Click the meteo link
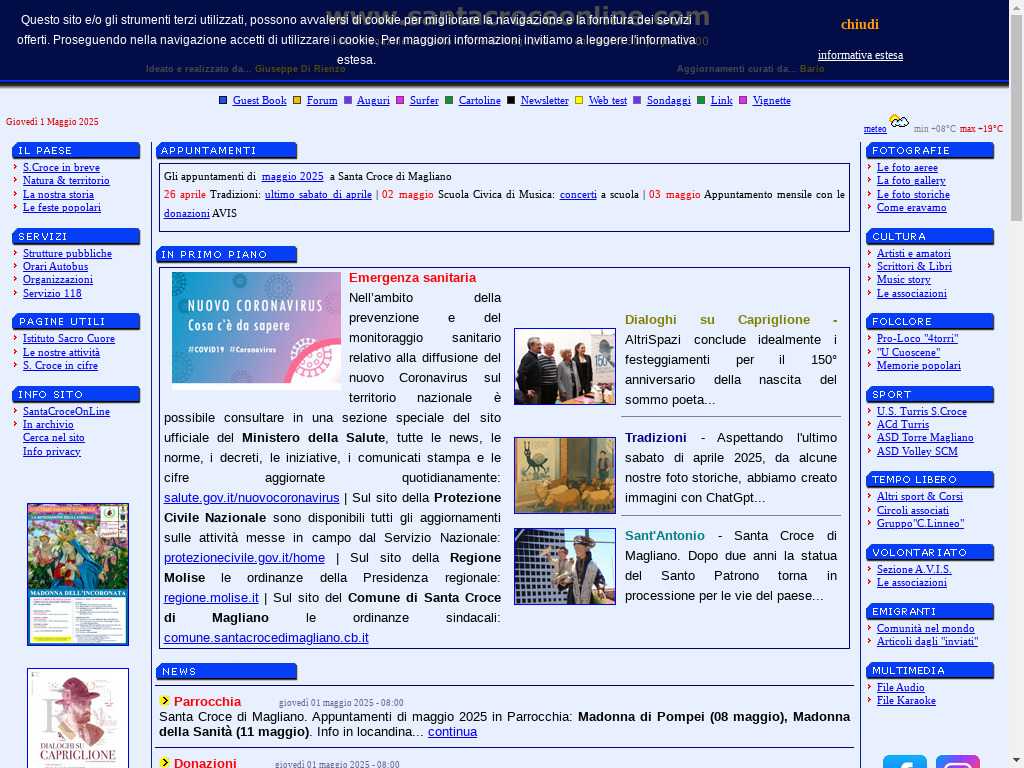 (x=874, y=129)
